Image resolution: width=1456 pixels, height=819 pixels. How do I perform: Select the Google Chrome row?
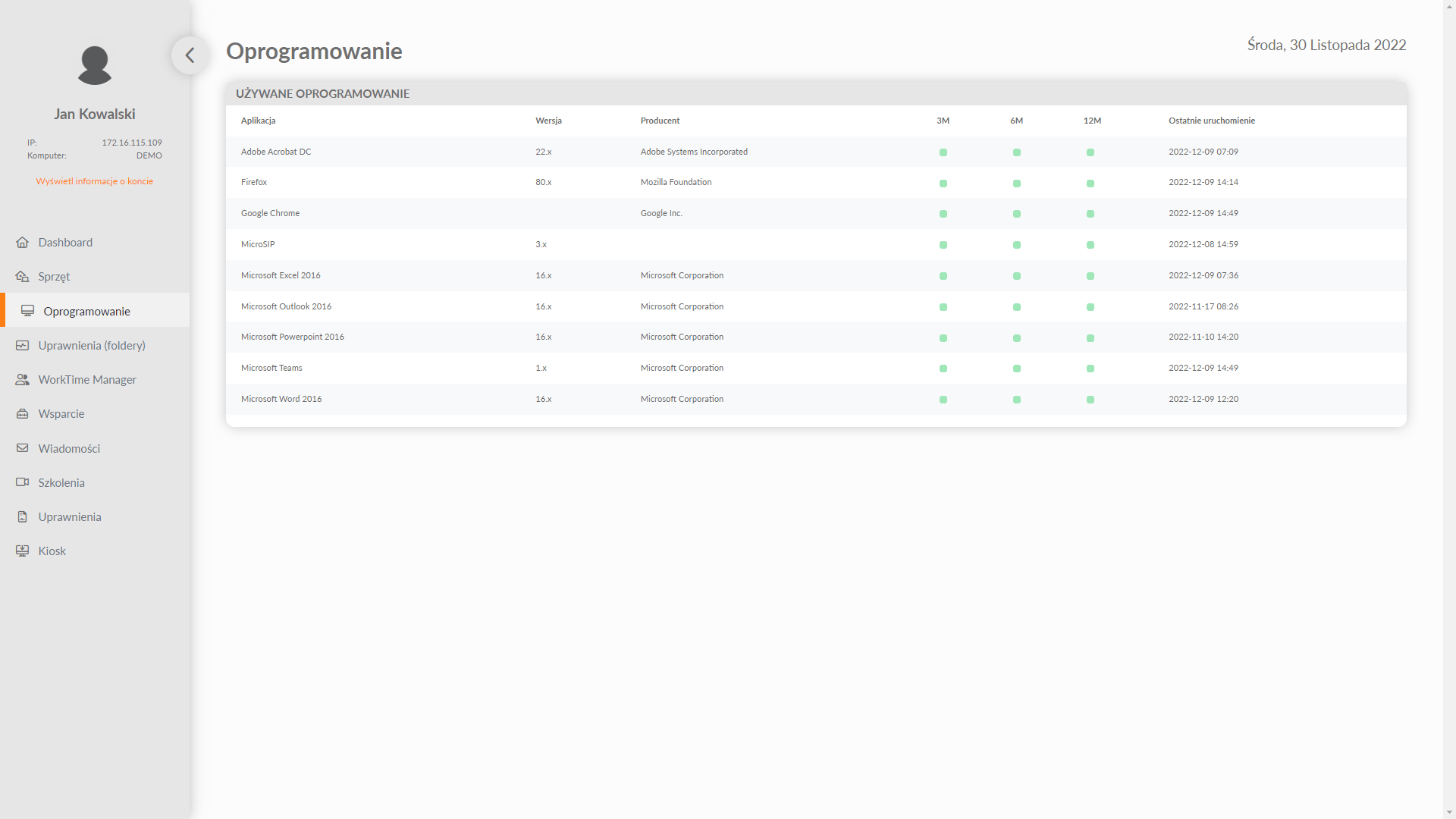pos(816,214)
